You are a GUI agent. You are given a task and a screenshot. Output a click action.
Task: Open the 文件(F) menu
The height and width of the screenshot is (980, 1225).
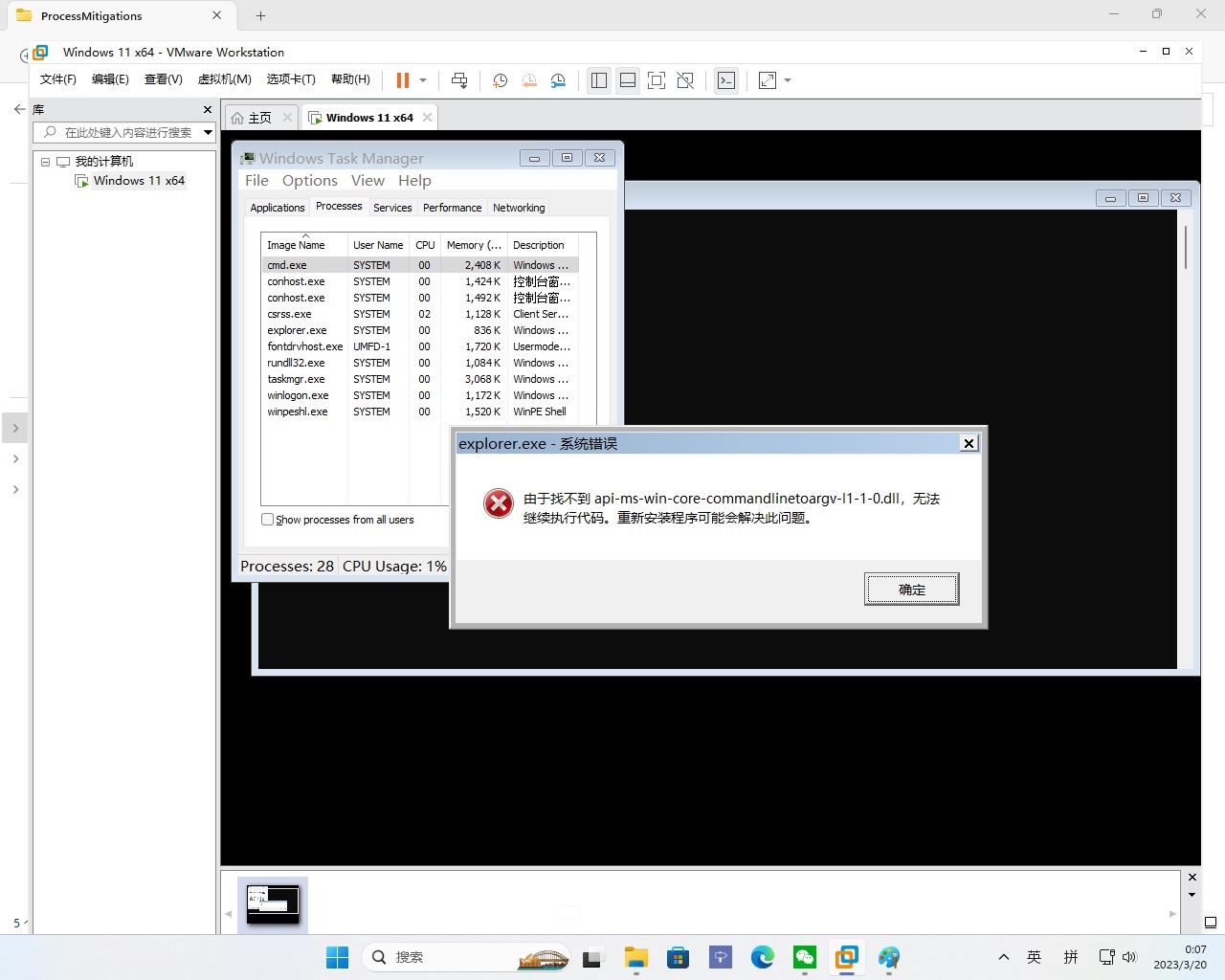coord(58,79)
